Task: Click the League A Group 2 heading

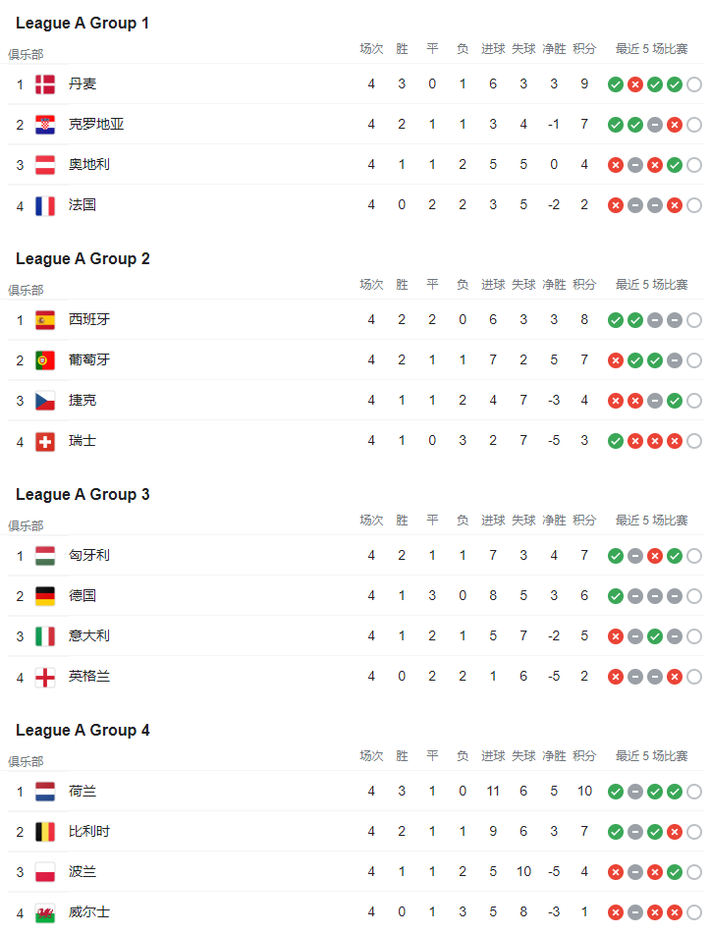Action: (83, 259)
